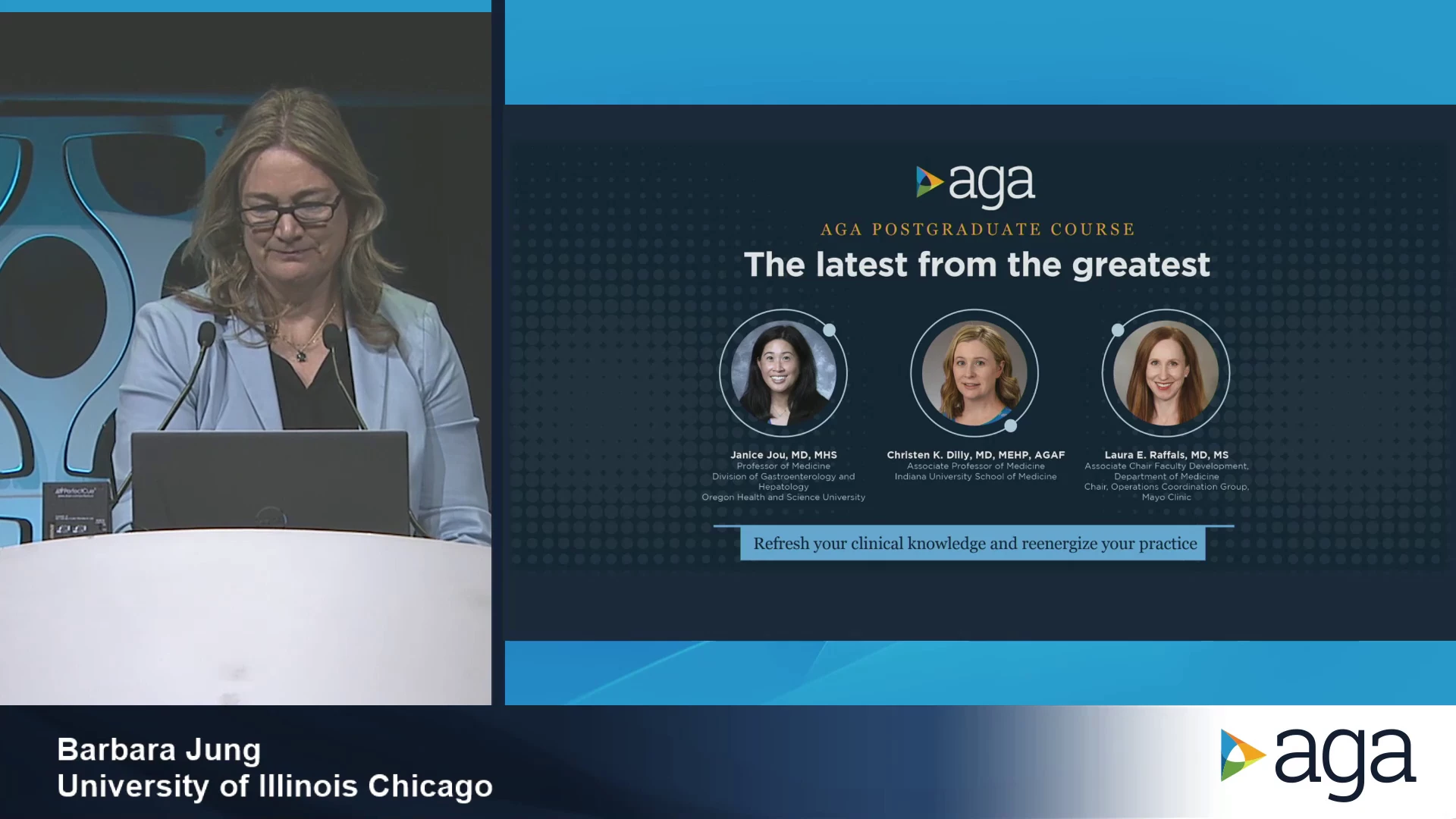Image resolution: width=1456 pixels, height=819 pixels.
Task: Click the Laura E. Raffals name text
Action: (1166, 455)
